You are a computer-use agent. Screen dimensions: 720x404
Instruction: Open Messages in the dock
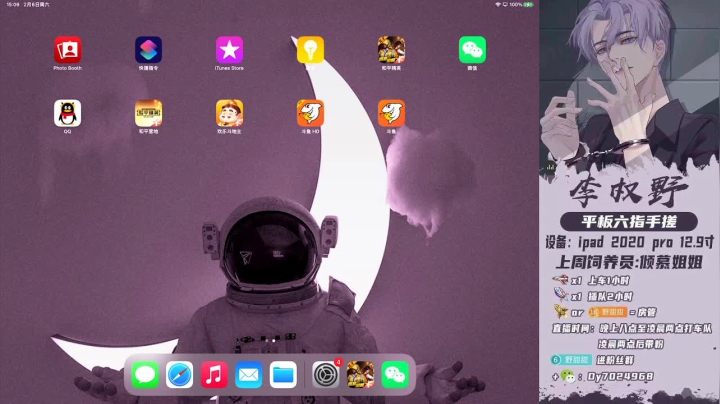145,375
